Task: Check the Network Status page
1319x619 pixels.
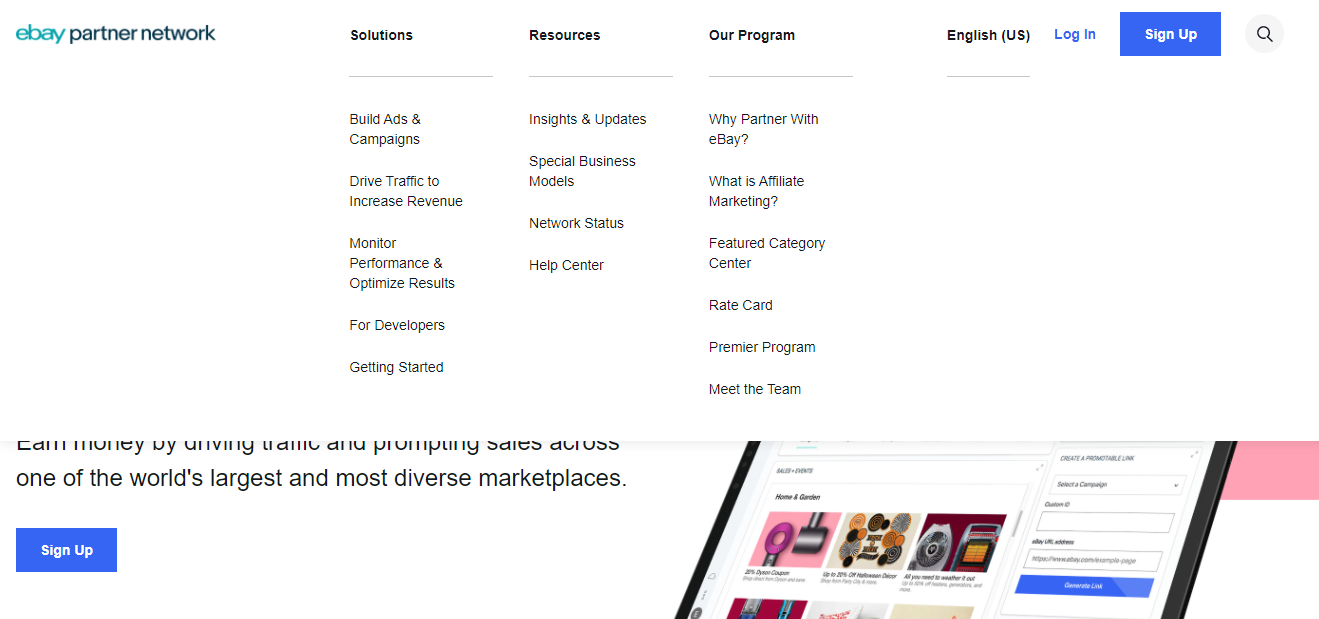Action: 576,223
